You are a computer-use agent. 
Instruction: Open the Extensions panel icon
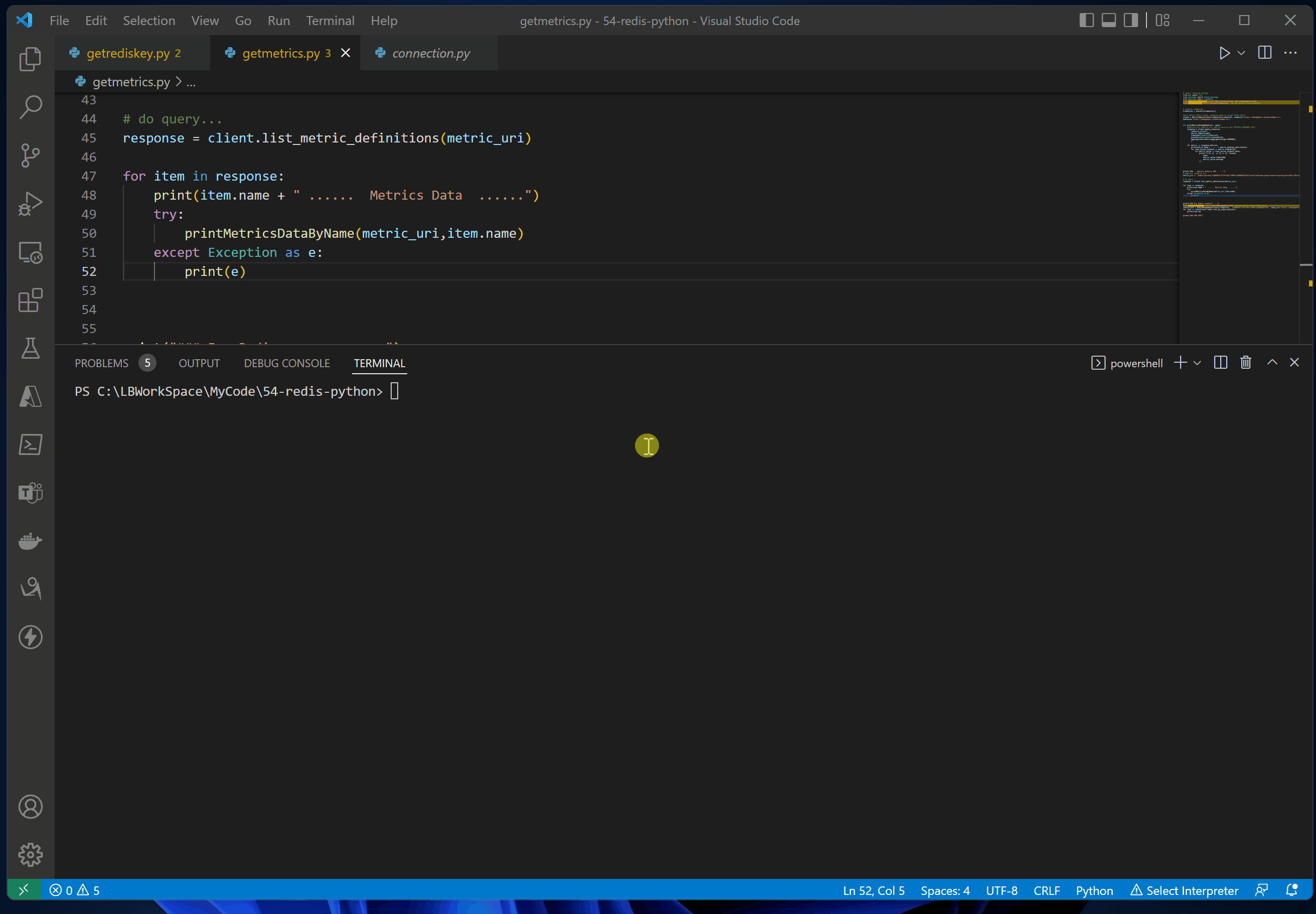pos(29,300)
